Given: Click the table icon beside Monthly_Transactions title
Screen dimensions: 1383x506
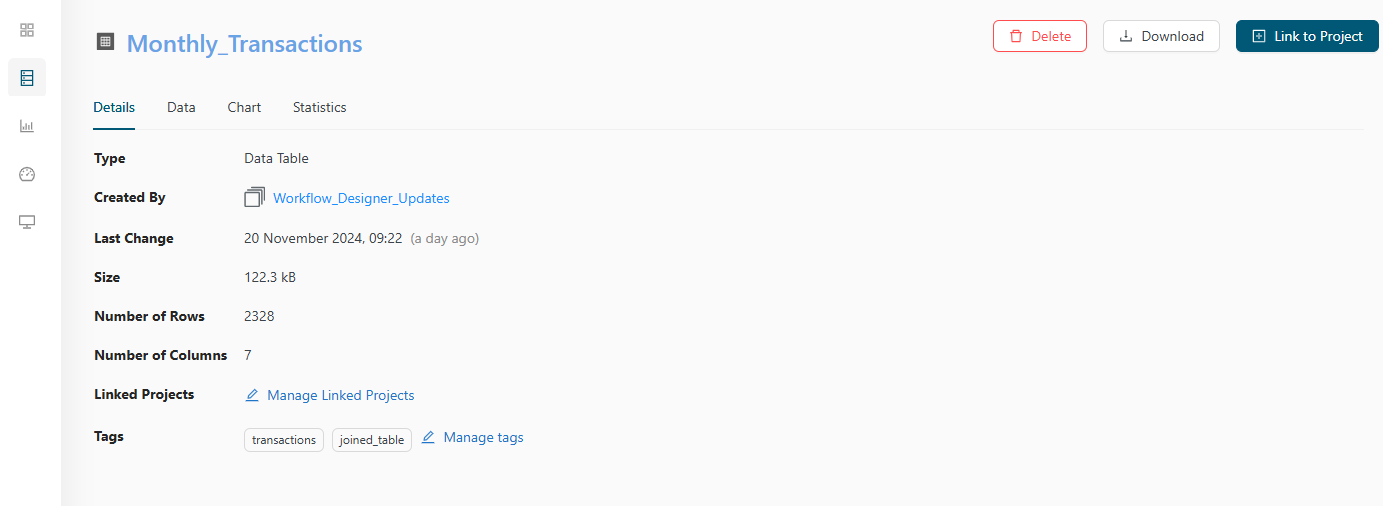Looking at the screenshot, I should pyautogui.click(x=105, y=42).
